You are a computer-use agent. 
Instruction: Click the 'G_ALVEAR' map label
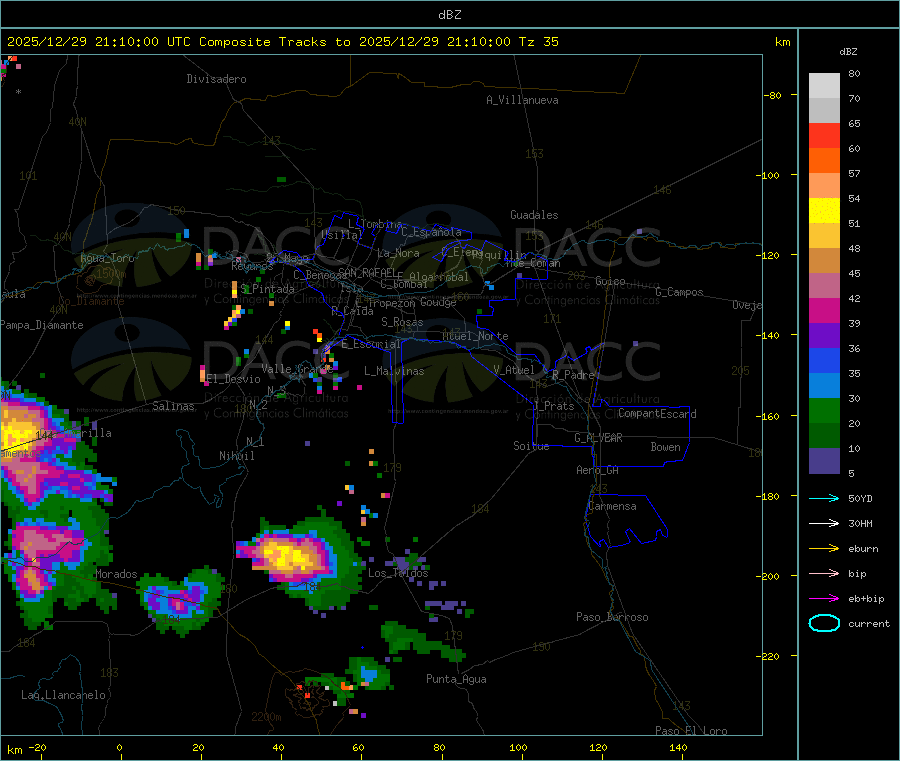coord(598,438)
